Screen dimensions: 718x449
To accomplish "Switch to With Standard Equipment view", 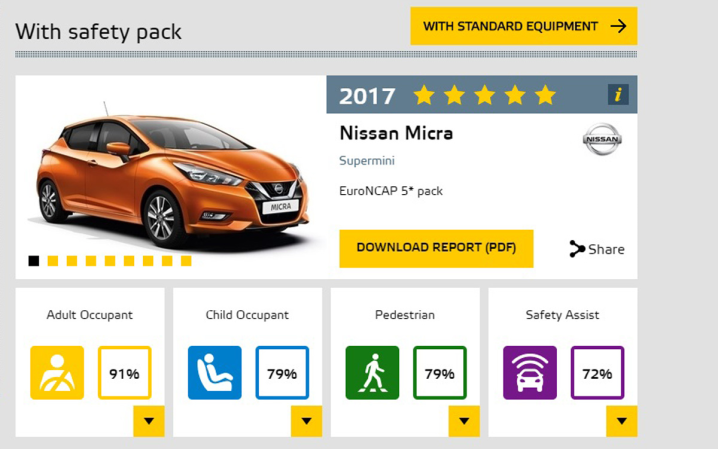I will point(524,26).
